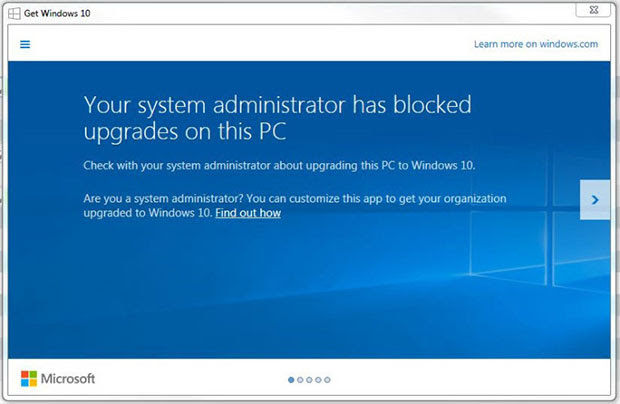Click the blocked upgrades headline text
The image size is (620, 404).
click(277, 118)
